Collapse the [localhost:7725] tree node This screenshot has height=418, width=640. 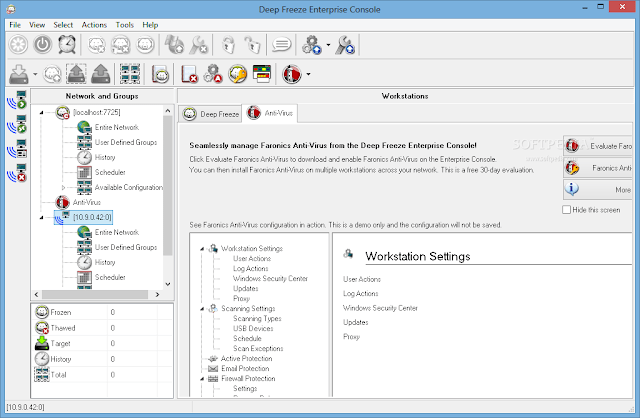tap(42, 112)
